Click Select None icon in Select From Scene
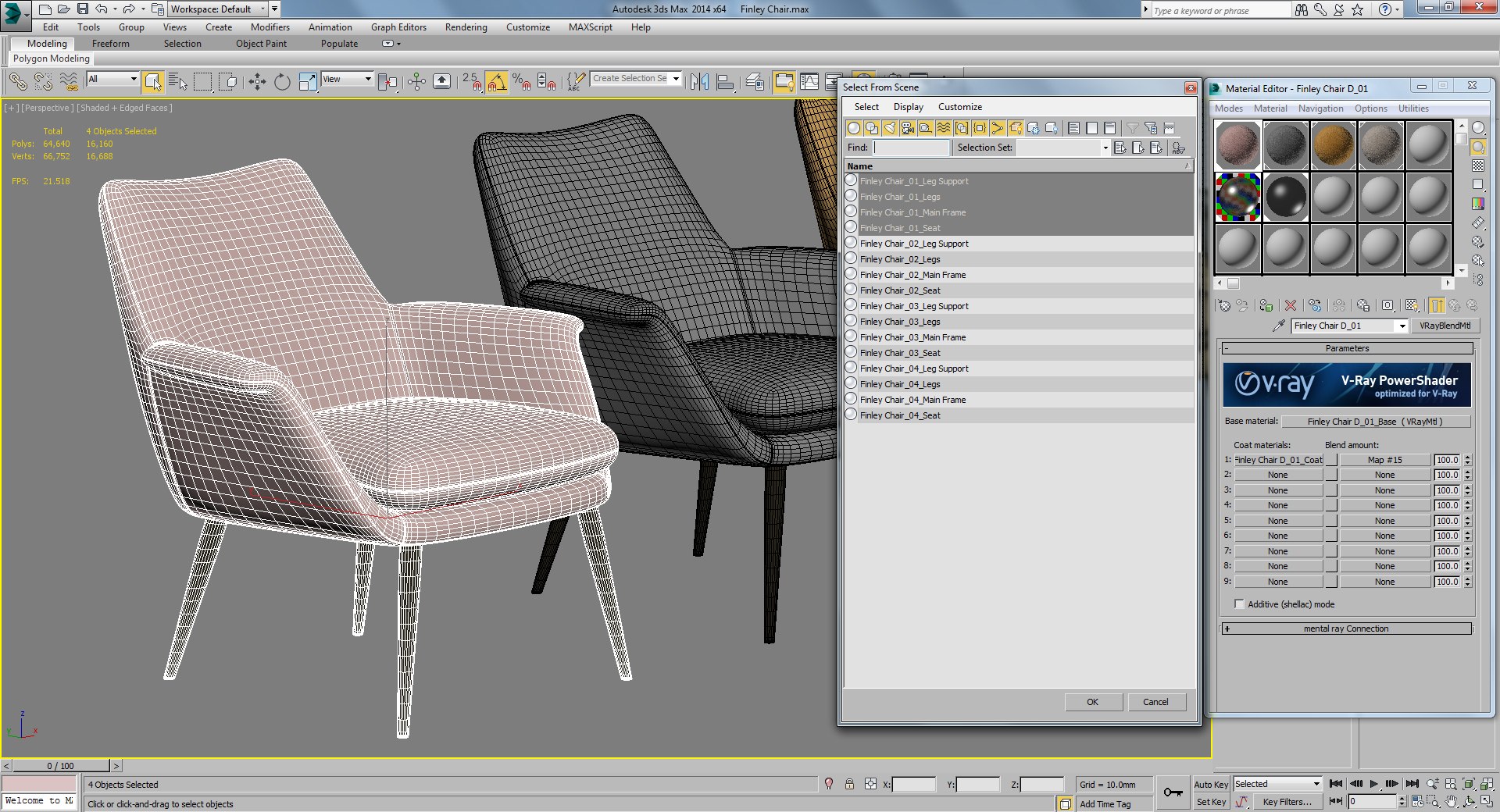Viewport: 1500px width, 812px height. tap(1092, 128)
